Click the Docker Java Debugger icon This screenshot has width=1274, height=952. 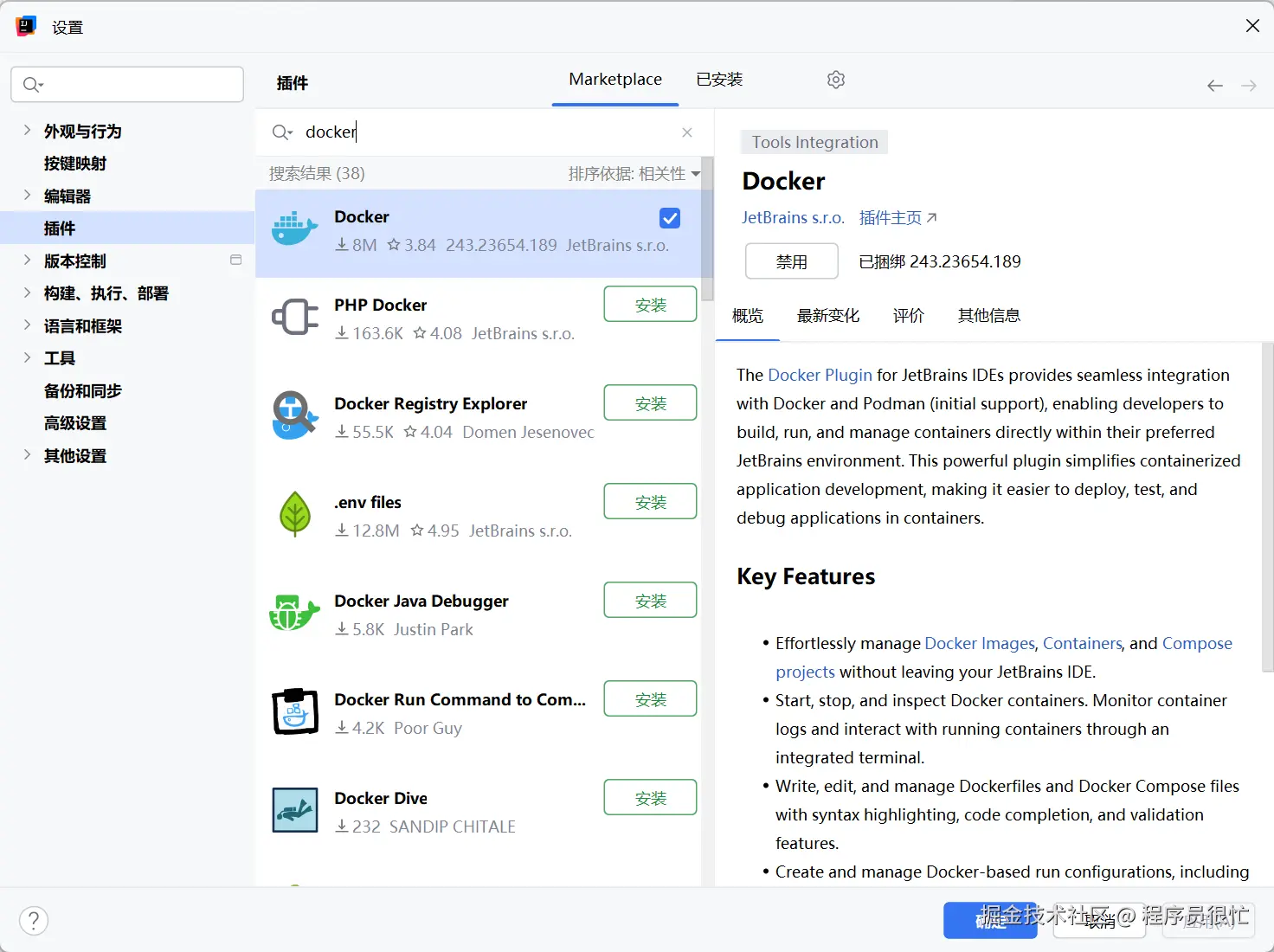(x=294, y=612)
